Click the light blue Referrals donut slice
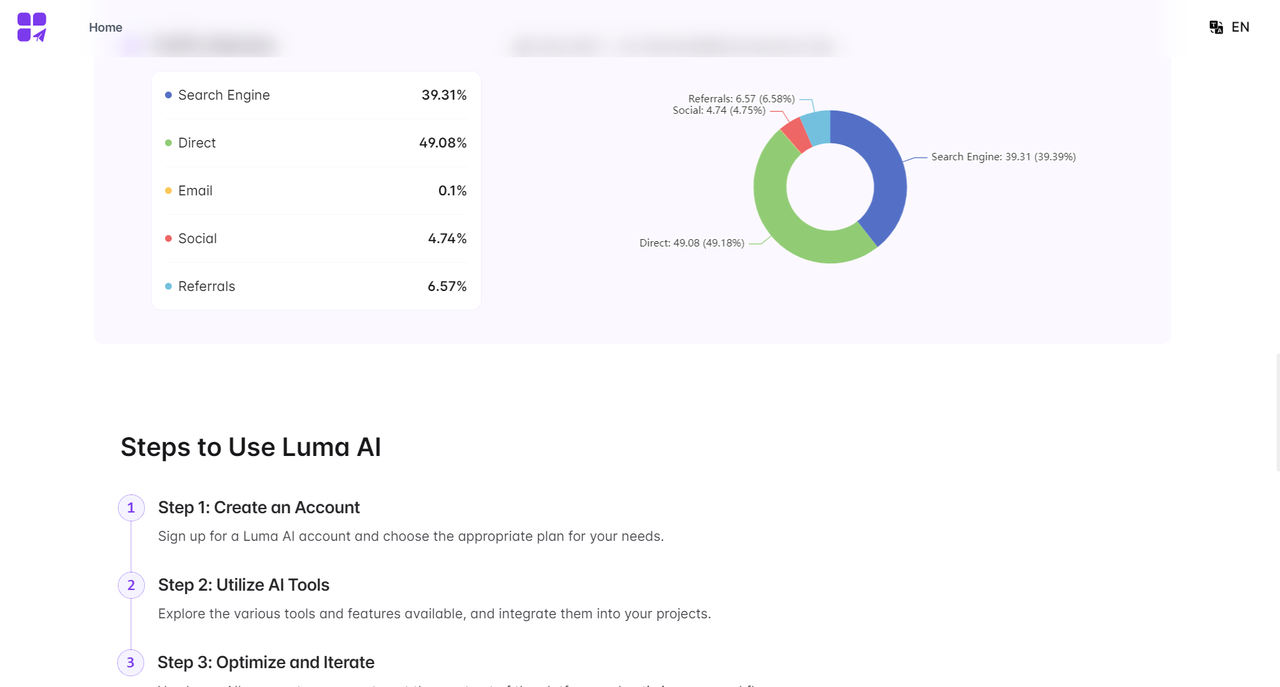This screenshot has height=687, width=1280. click(x=816, y=127)
